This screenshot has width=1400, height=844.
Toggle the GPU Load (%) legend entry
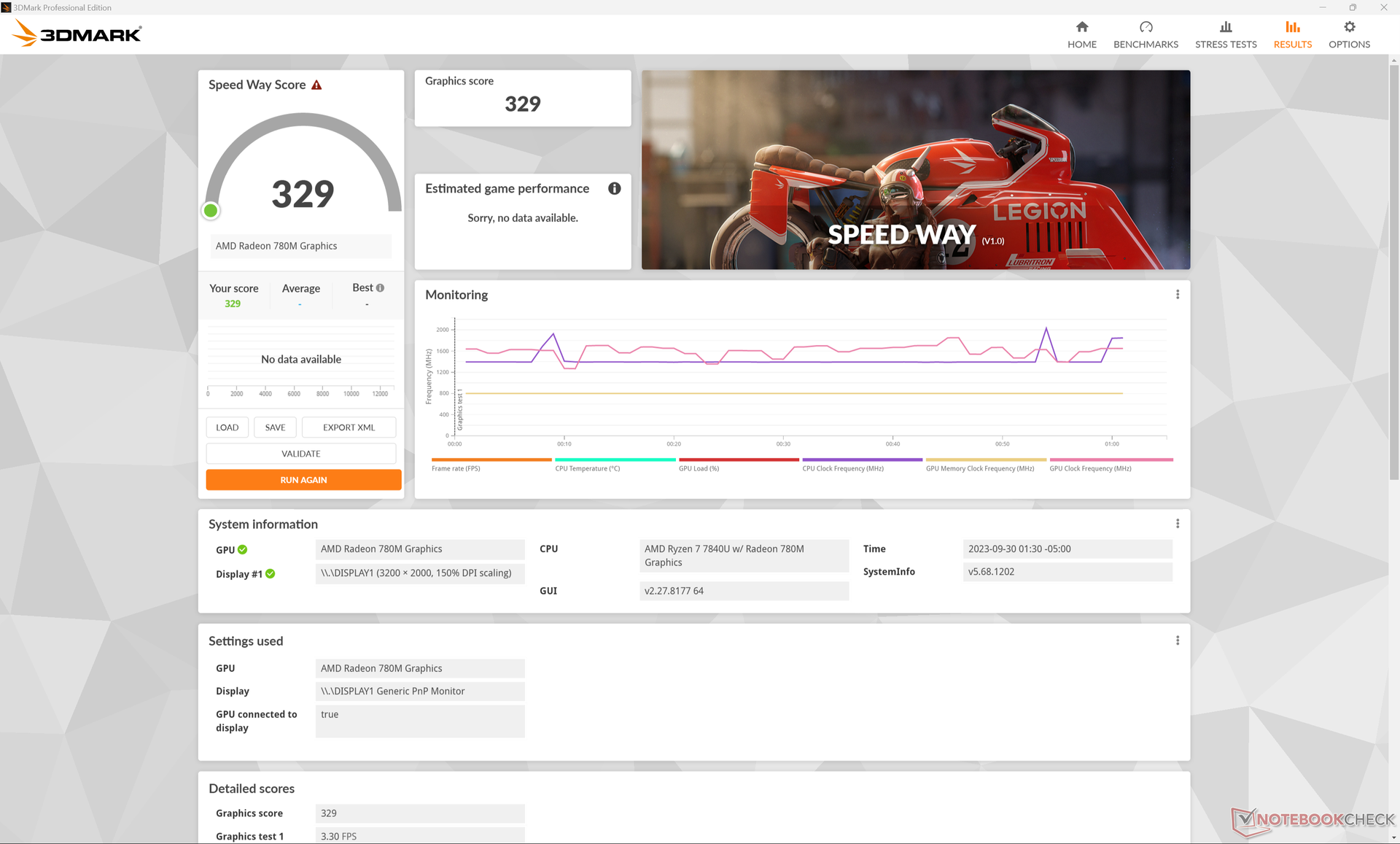click(x=699, y=468)
